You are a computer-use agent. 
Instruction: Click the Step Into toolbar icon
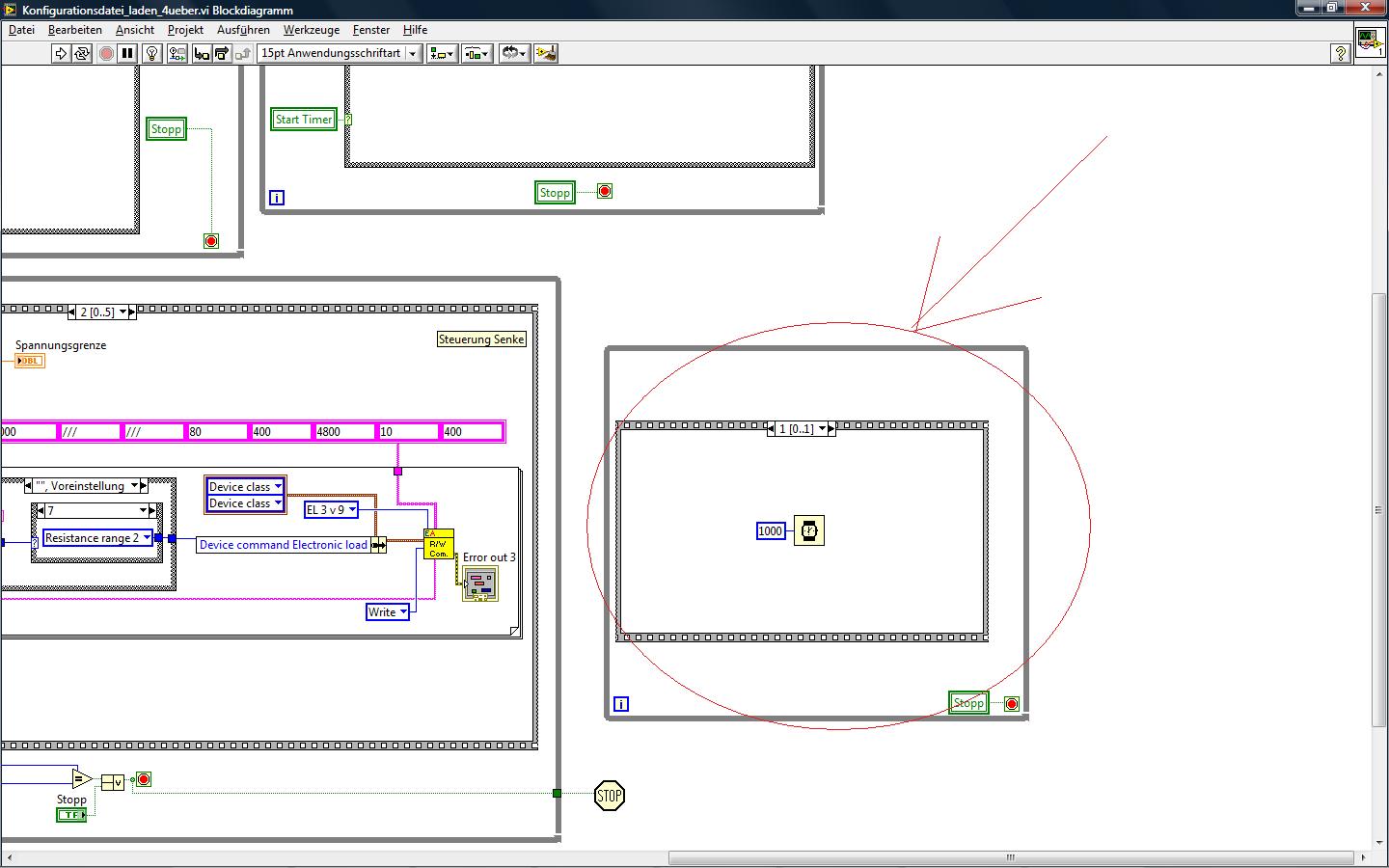[202, 53]
